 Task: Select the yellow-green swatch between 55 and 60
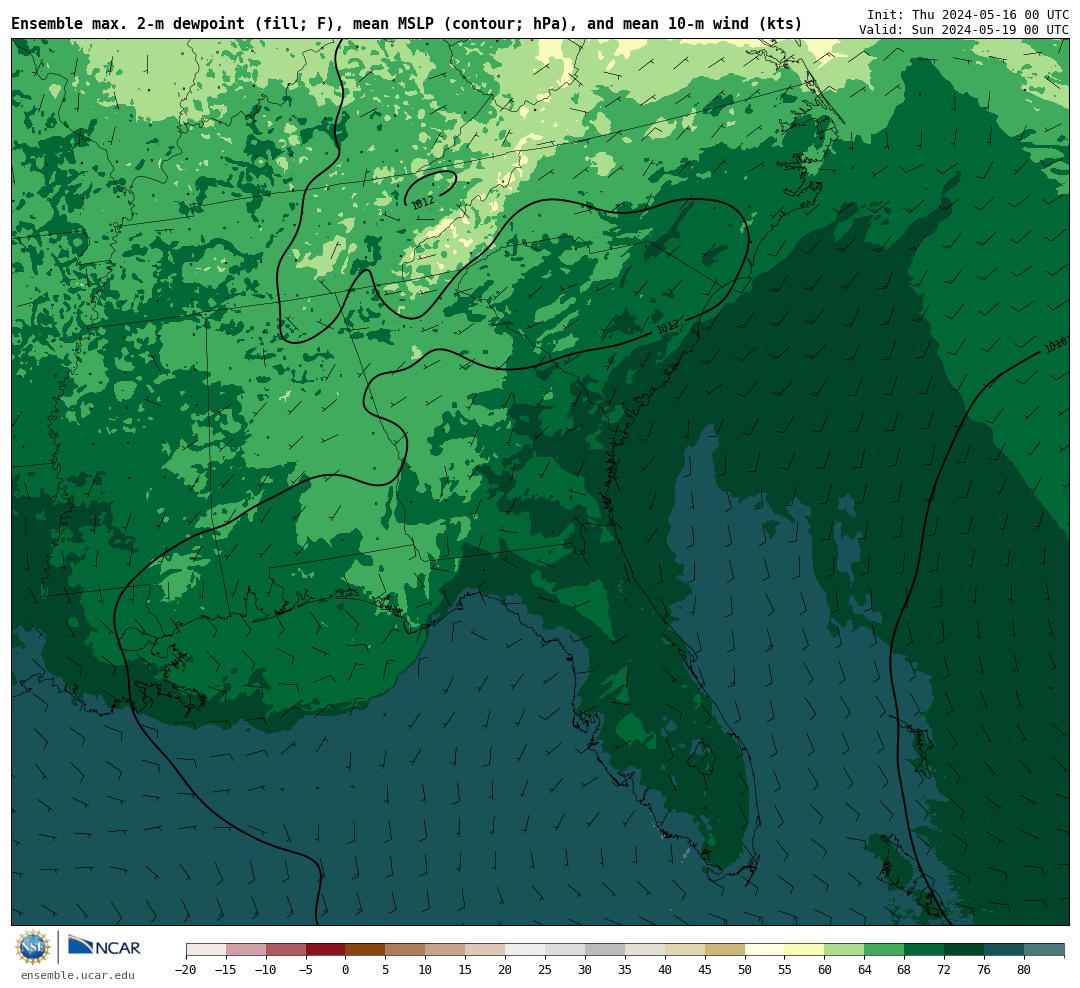(804, 949)
